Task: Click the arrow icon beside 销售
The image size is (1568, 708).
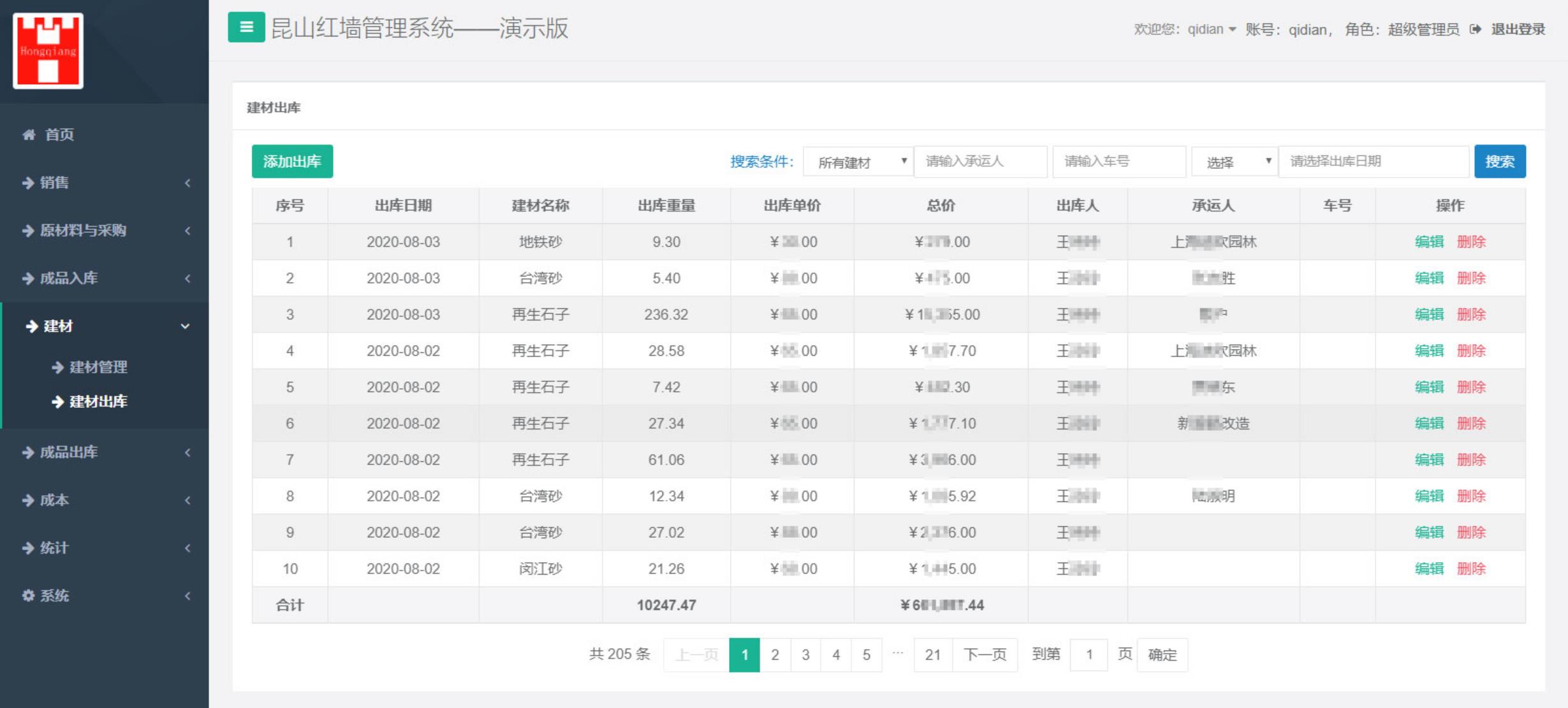Action: (x=28, y=183)
